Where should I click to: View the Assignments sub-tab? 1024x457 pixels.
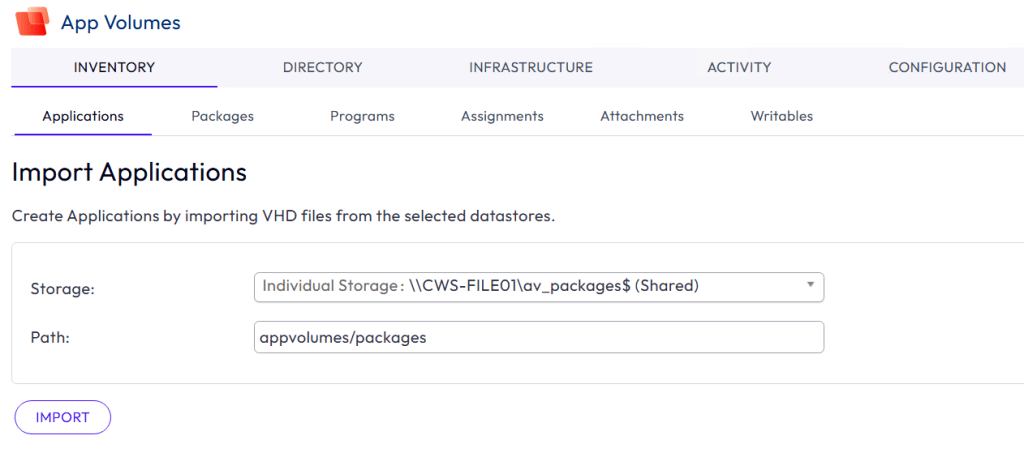502,116
